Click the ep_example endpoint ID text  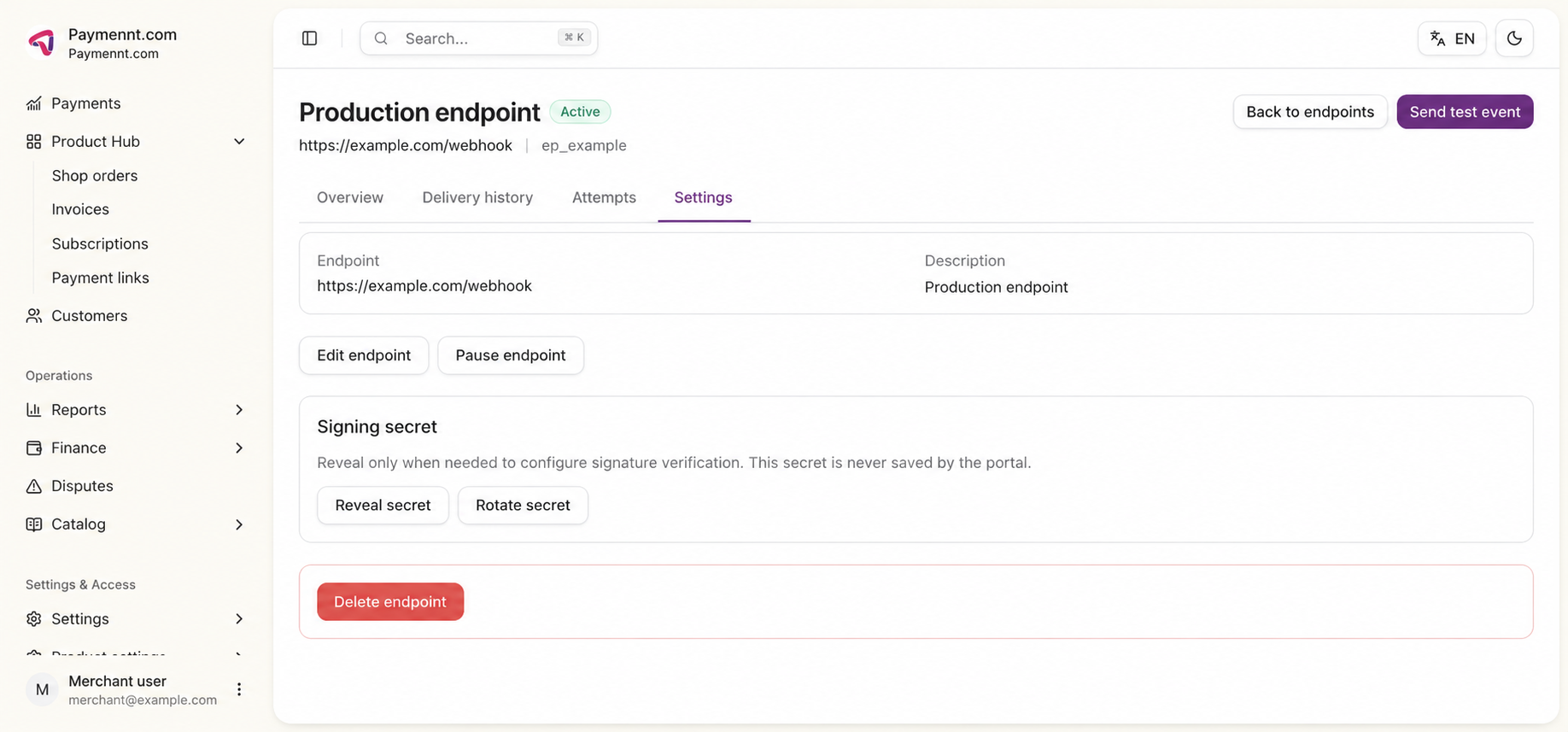click(584, 145)
